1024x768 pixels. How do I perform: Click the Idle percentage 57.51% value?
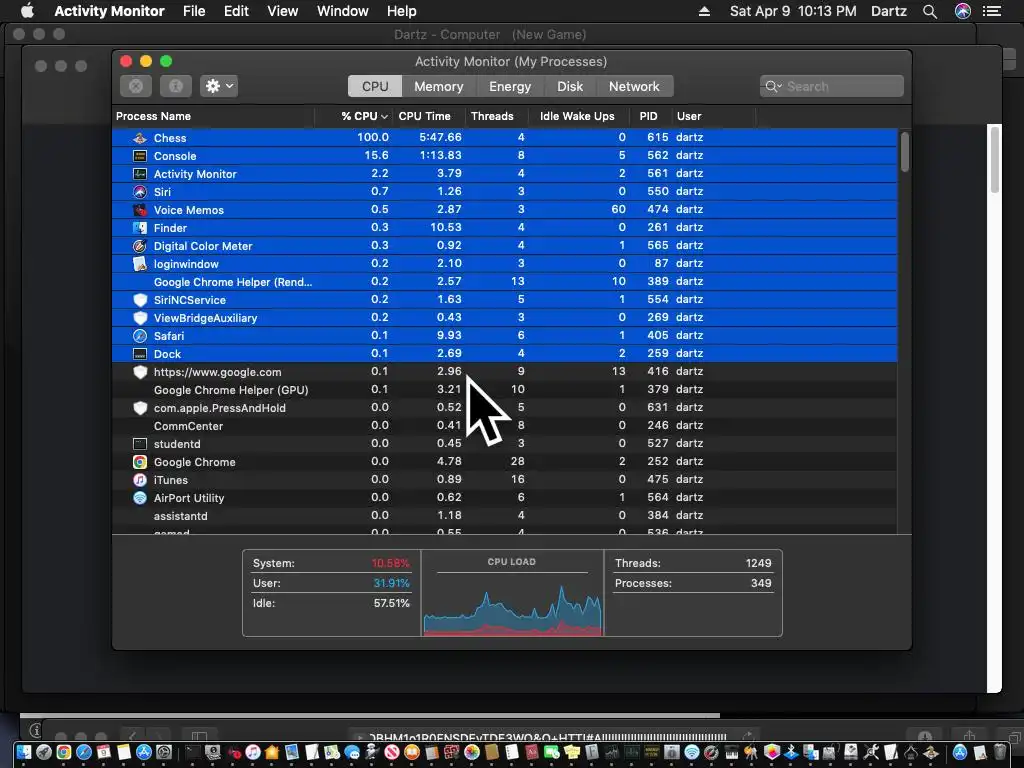(x=391, y=603)
